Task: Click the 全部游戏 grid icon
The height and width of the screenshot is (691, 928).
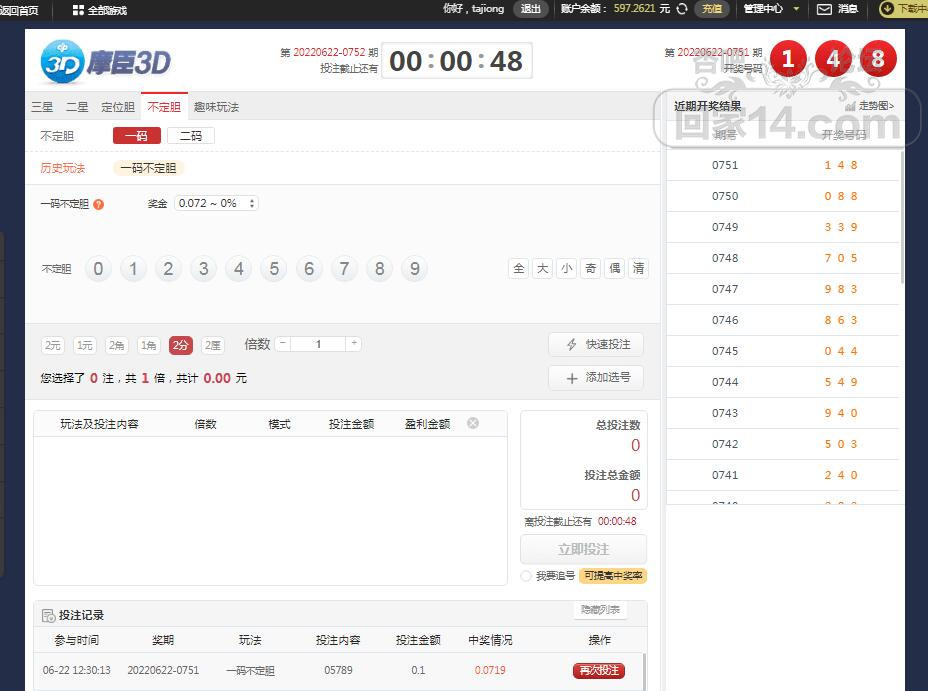Action: click(78, 10)
